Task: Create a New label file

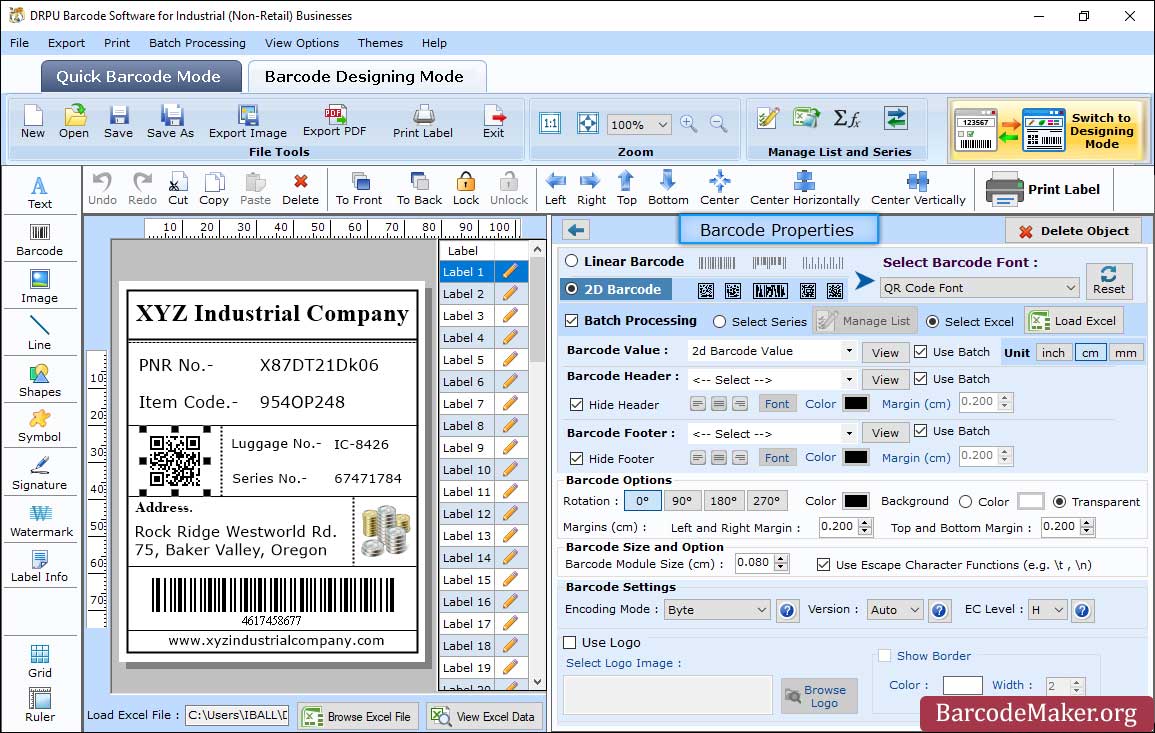Action: tap(32, 122)
